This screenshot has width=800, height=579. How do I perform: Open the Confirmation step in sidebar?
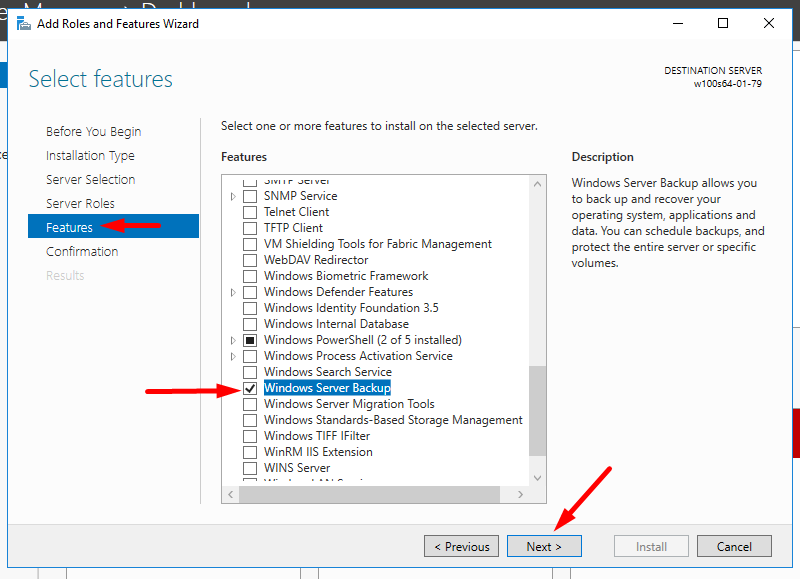click(x=82, y=251)
